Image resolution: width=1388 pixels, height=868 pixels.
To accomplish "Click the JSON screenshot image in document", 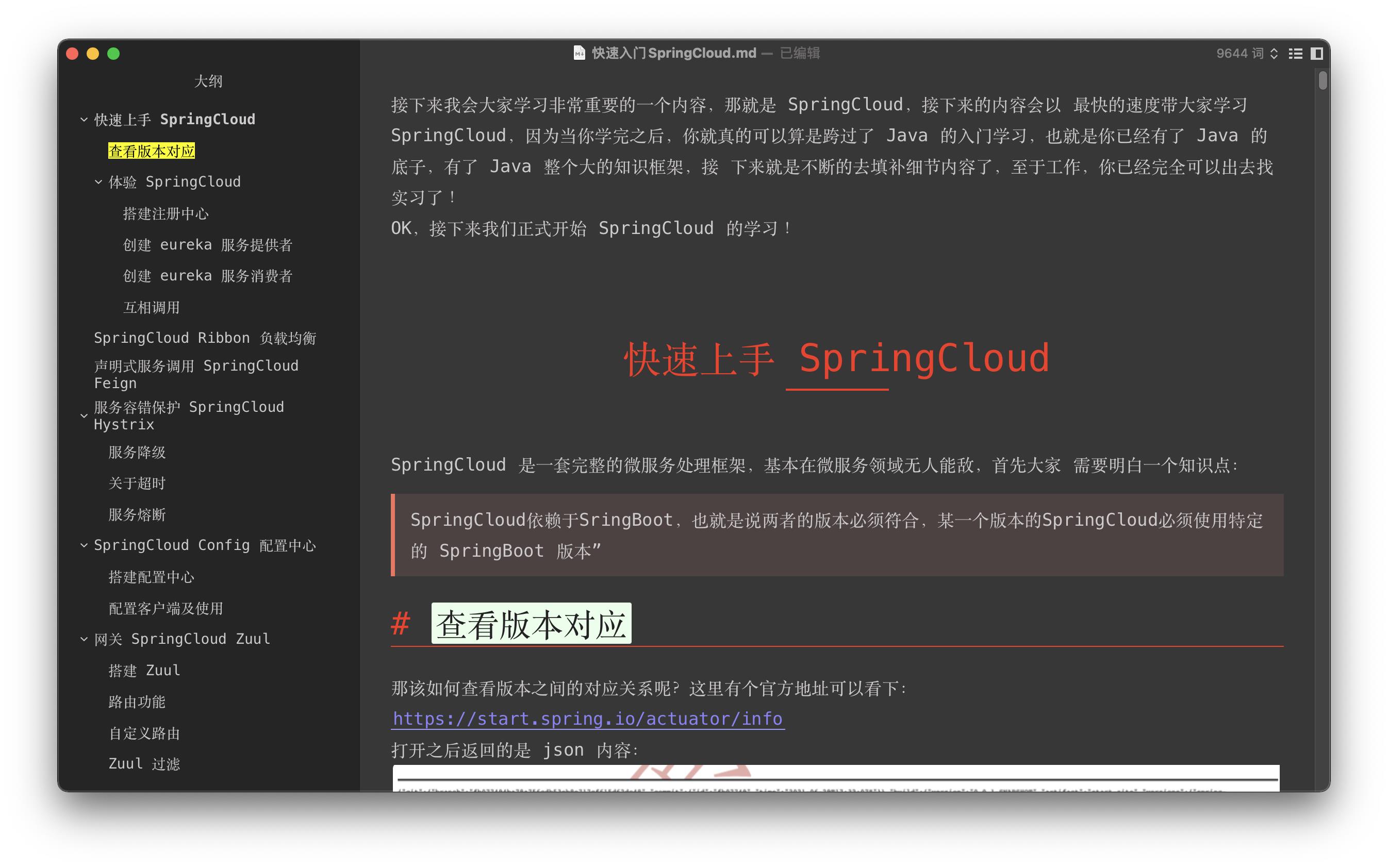I will click(836, 778).
